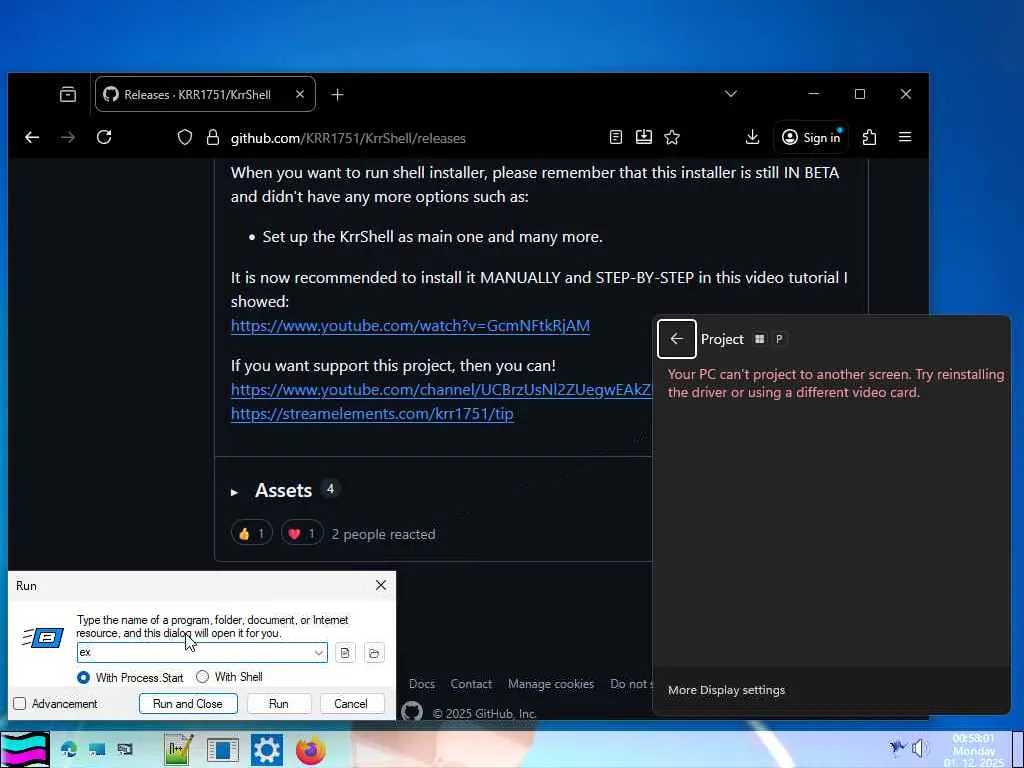Toggle reader view in the address bar
The width and height of the screenshot is (1024, 768).
click(x=615, y=137)
